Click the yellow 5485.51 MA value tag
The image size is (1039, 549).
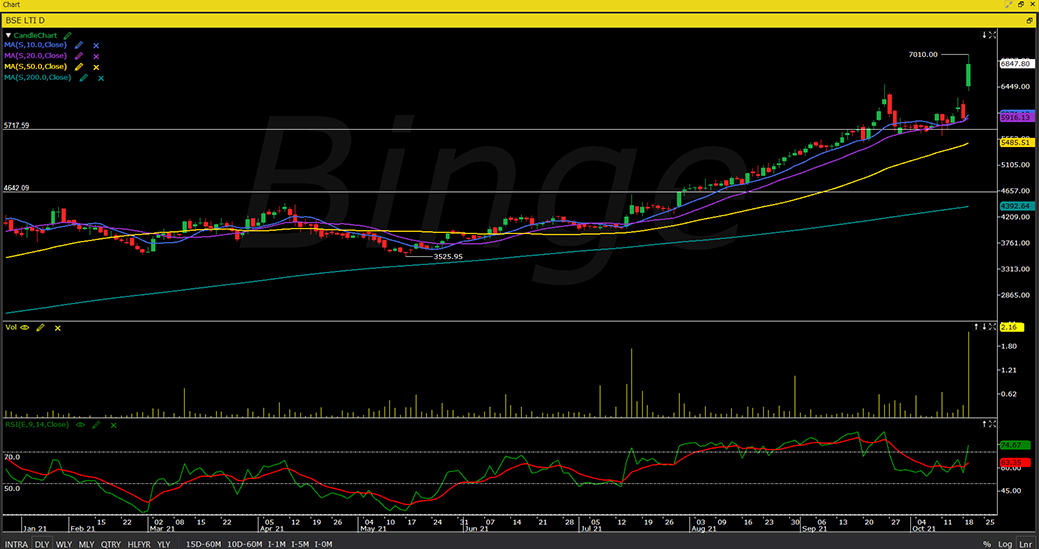pos(1015,142)
